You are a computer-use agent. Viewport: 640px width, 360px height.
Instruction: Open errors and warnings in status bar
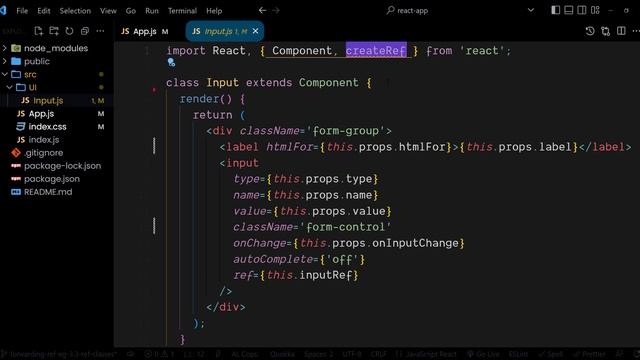click(x=160, y=354)
